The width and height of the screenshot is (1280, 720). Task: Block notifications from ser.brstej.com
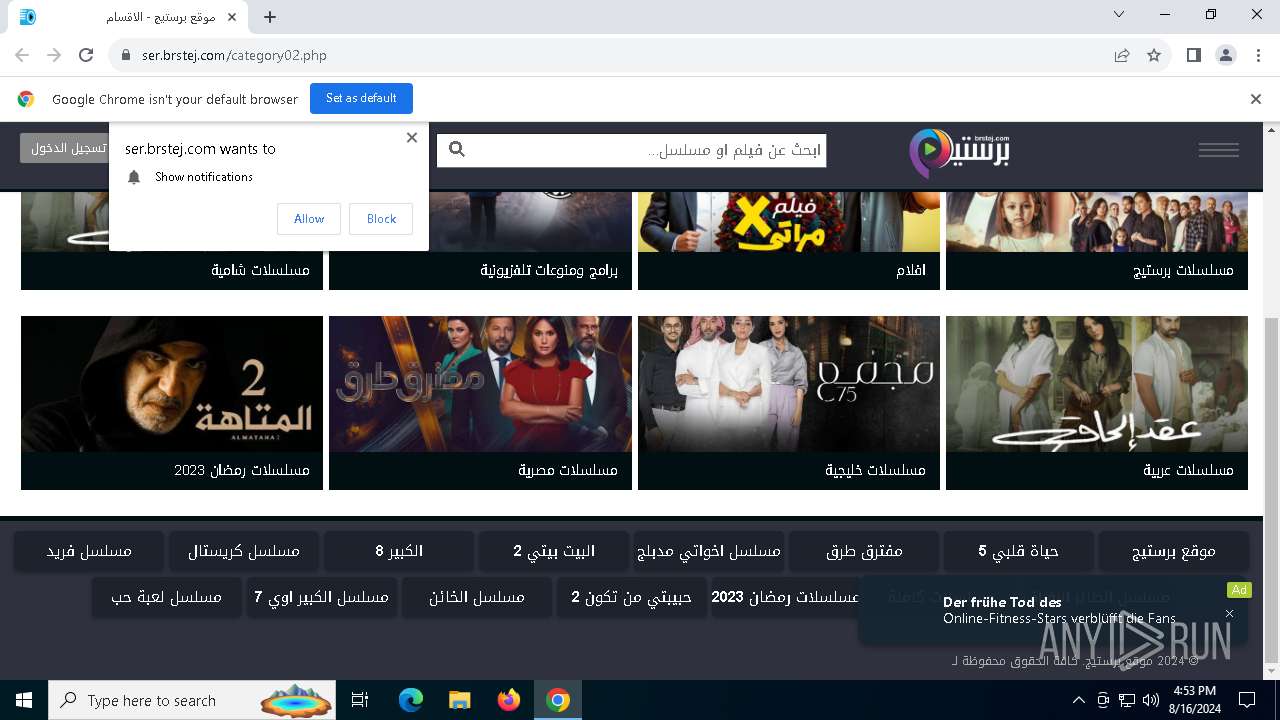click(381, 219)
